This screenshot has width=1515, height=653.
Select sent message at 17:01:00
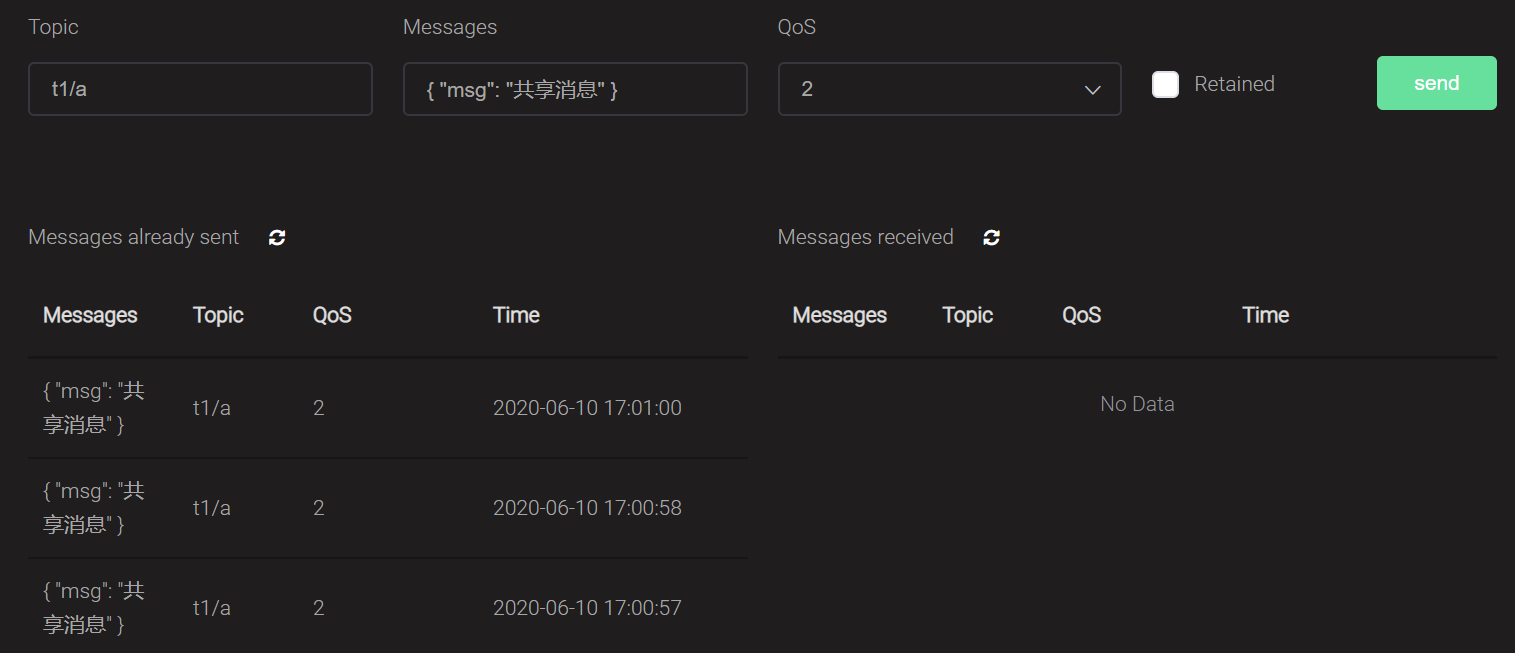[x=387, y=408]
